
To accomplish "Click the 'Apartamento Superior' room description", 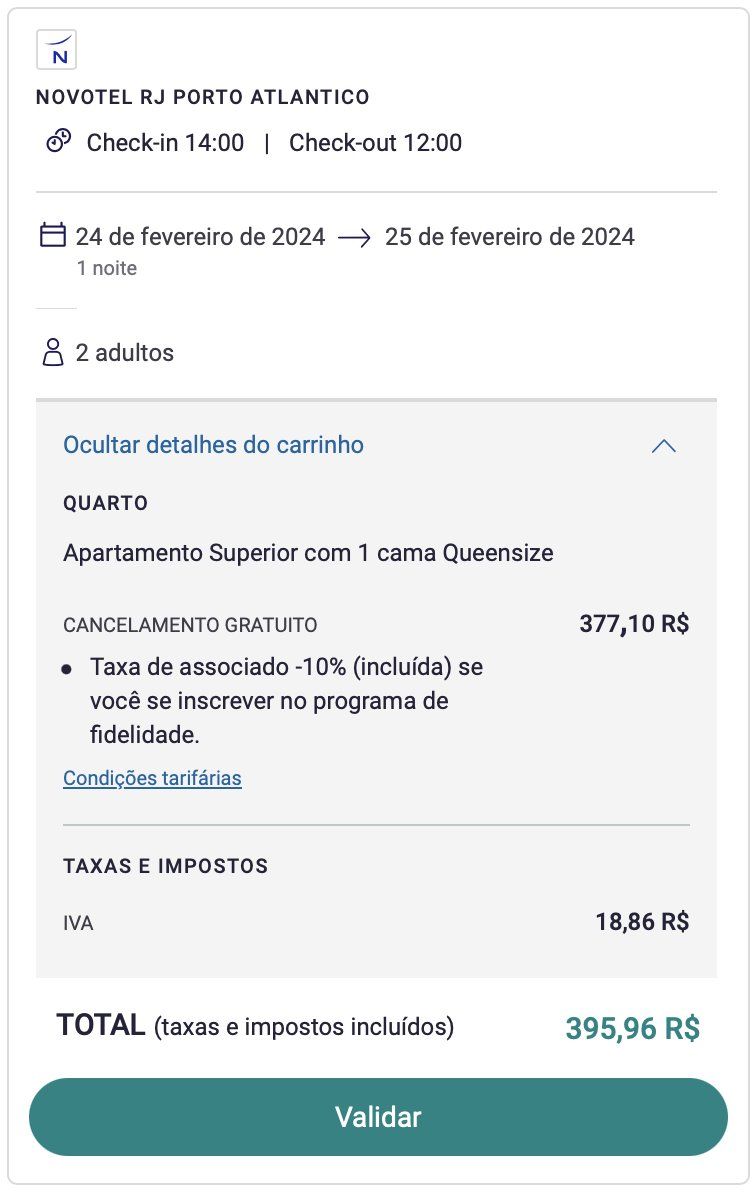I will tap(308, 553).
